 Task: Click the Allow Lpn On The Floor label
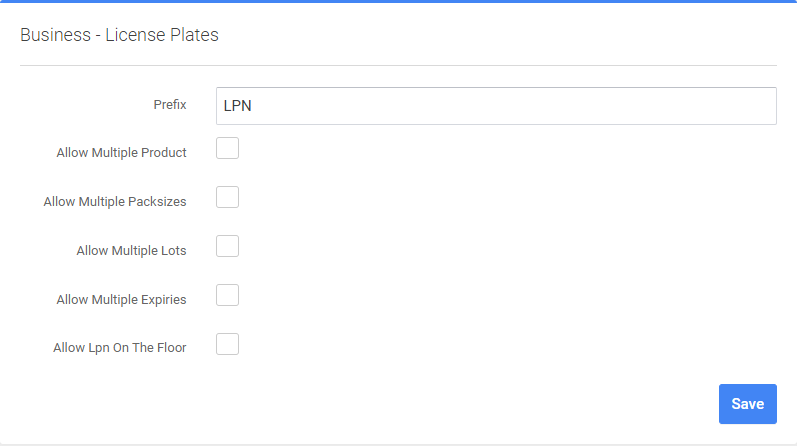click(120, 349)
